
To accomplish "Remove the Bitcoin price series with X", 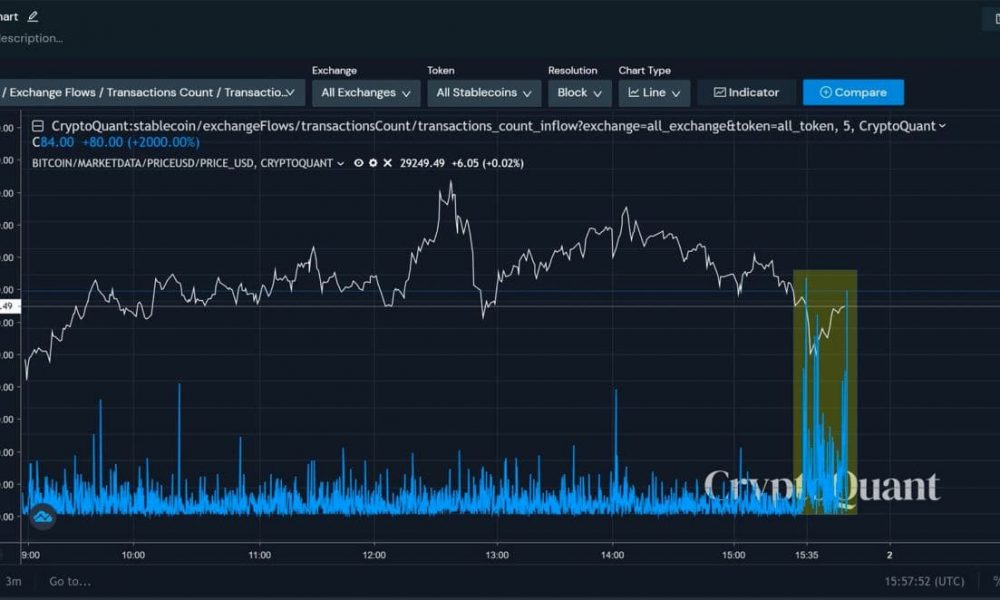I will 387,163.
